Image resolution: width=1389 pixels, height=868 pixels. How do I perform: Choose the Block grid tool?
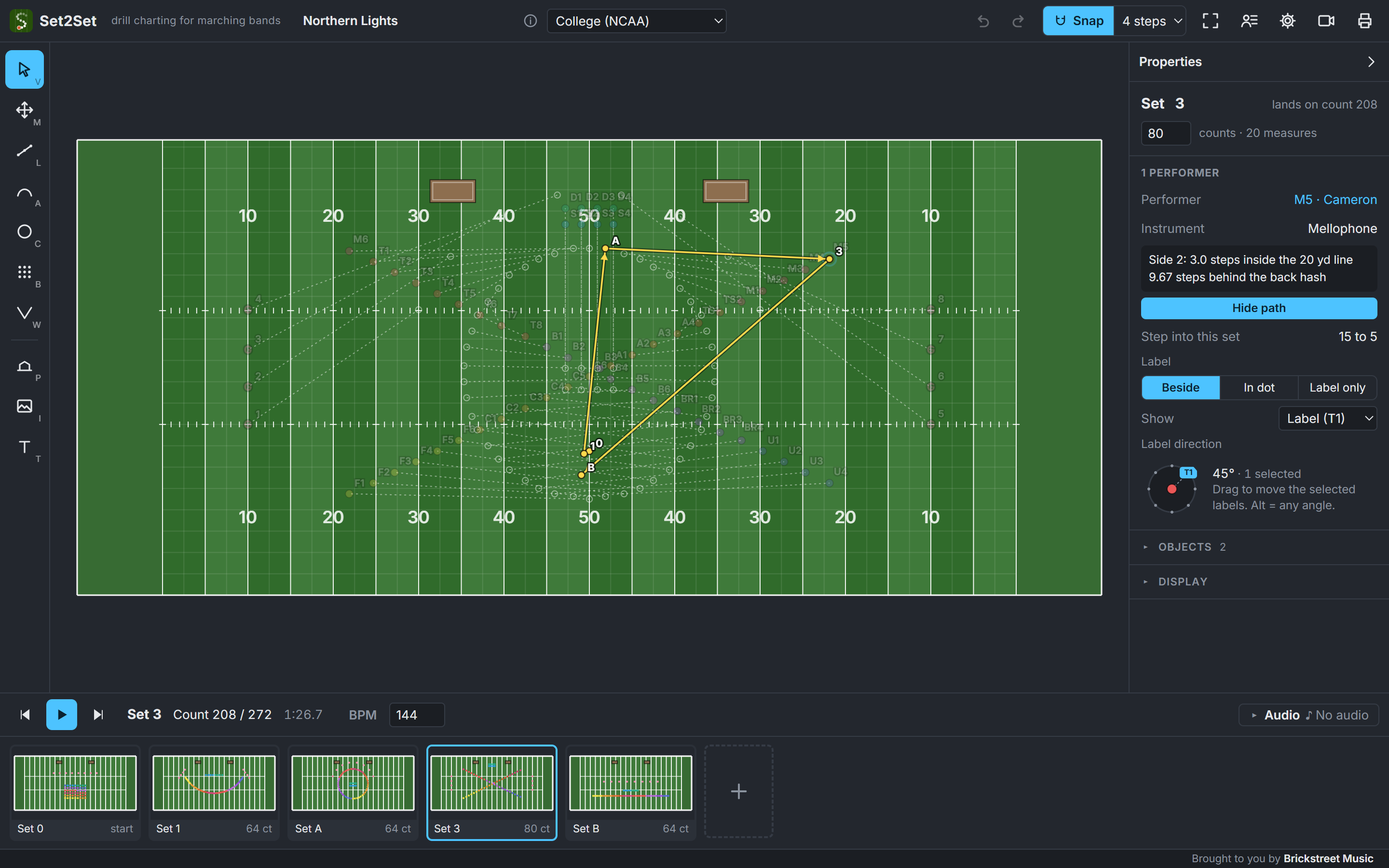point(24,272)
